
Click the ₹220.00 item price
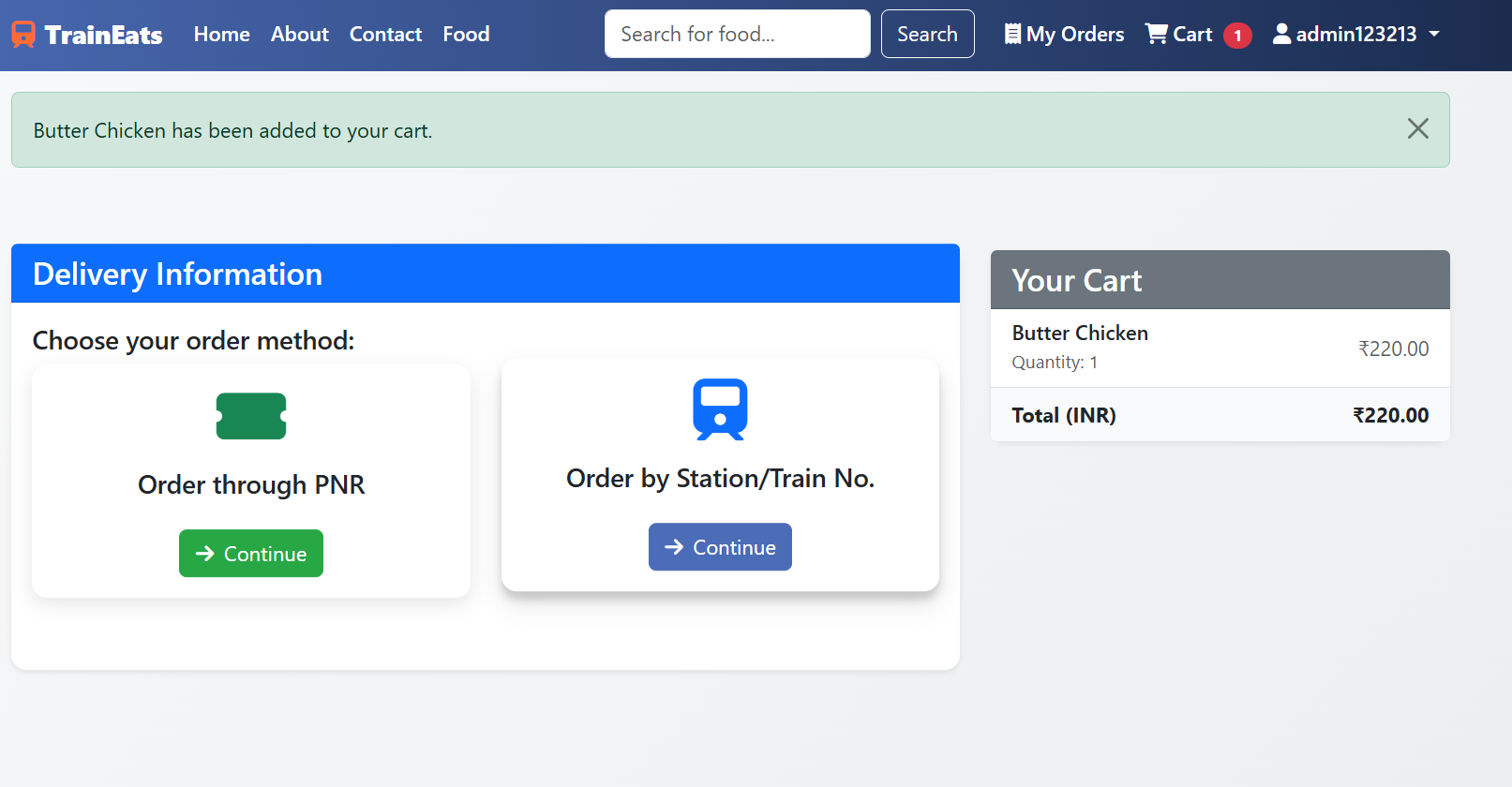[1394, 349]
